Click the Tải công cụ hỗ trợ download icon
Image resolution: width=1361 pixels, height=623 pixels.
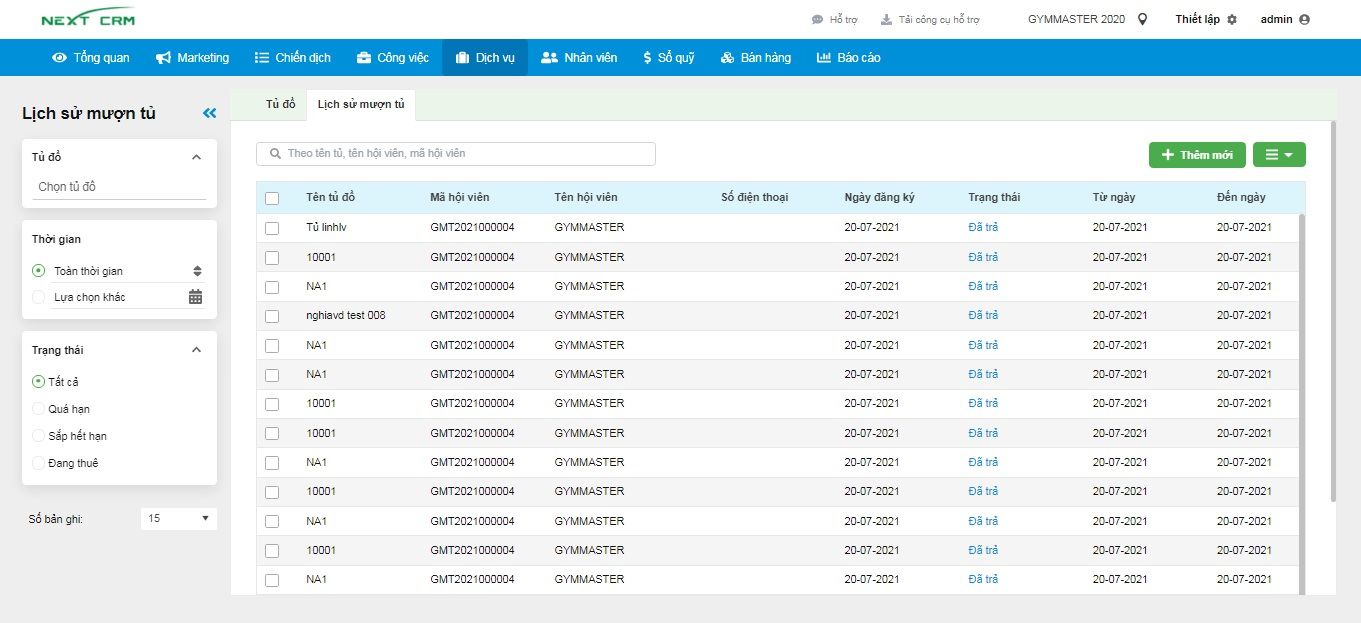pyautogui.click(x=885, y=20)
